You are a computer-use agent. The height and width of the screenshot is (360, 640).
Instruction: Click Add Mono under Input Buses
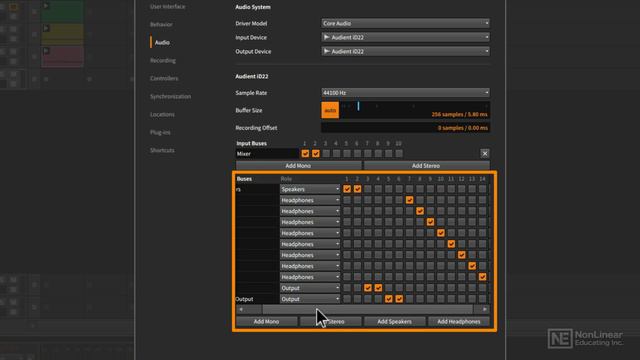pyautogui.click(x=298, y=166)
